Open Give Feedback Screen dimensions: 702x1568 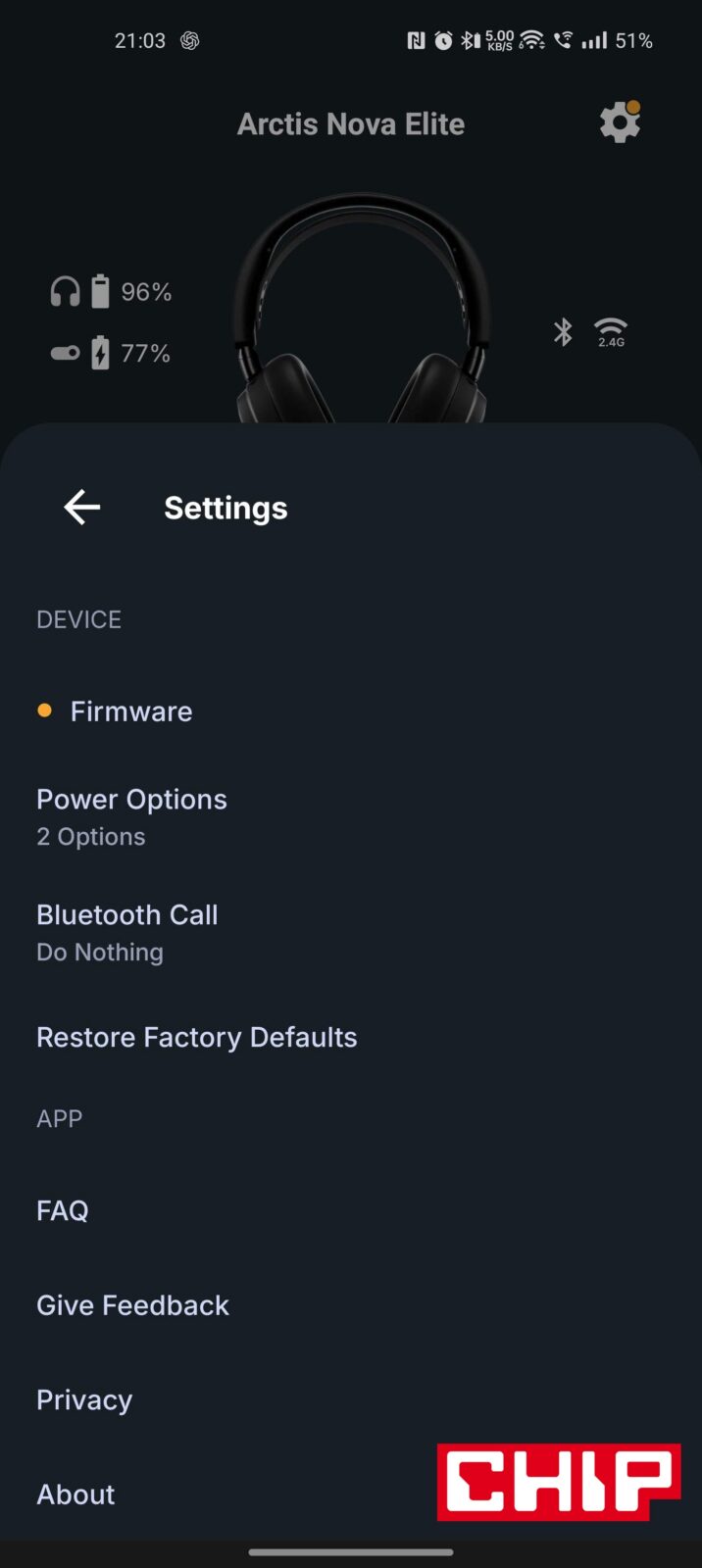pos(133,1305)
